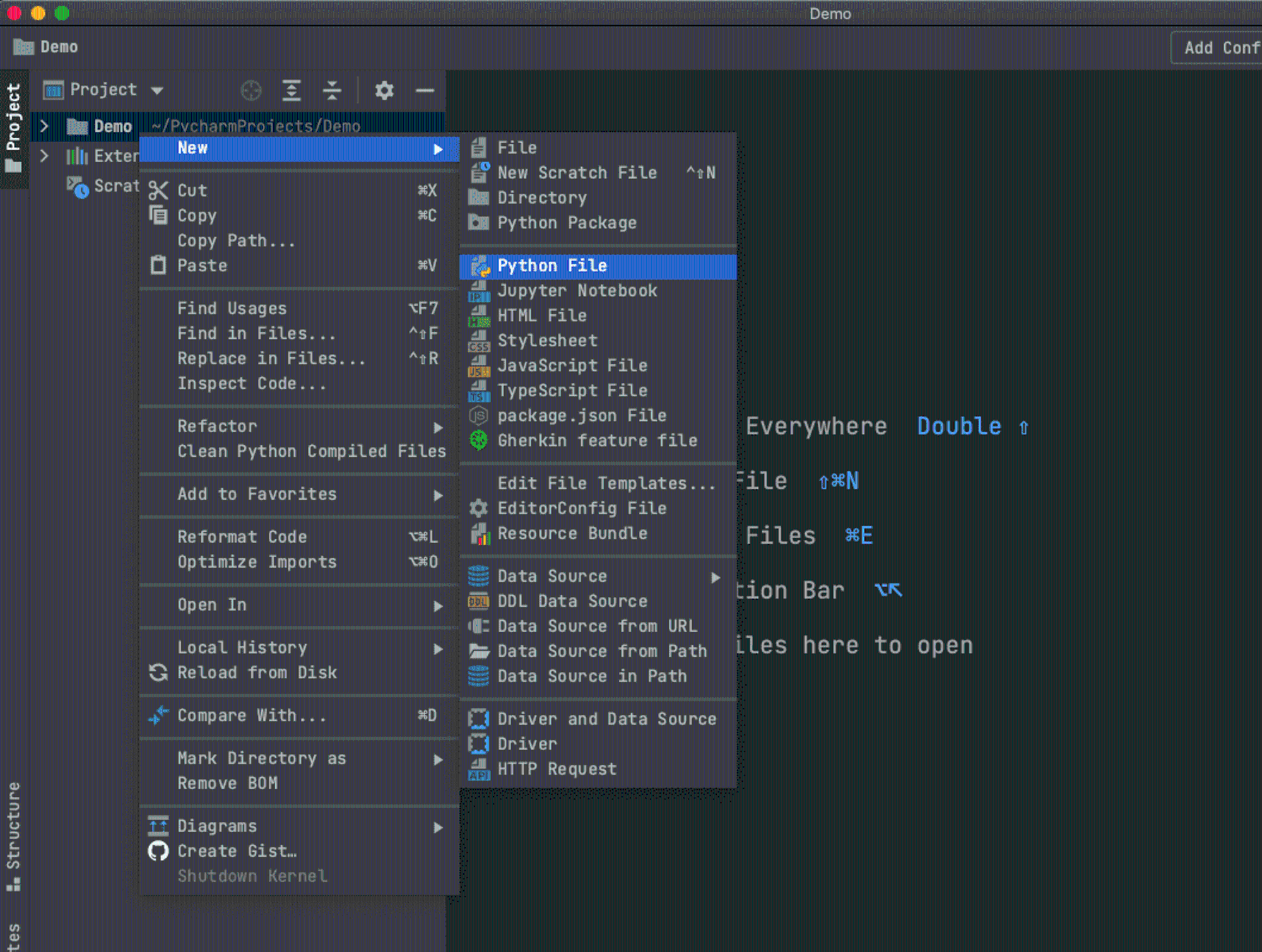Screen dimensions: 1262x952
Task: Click the Resource Bundle icon
Action: 480,534
